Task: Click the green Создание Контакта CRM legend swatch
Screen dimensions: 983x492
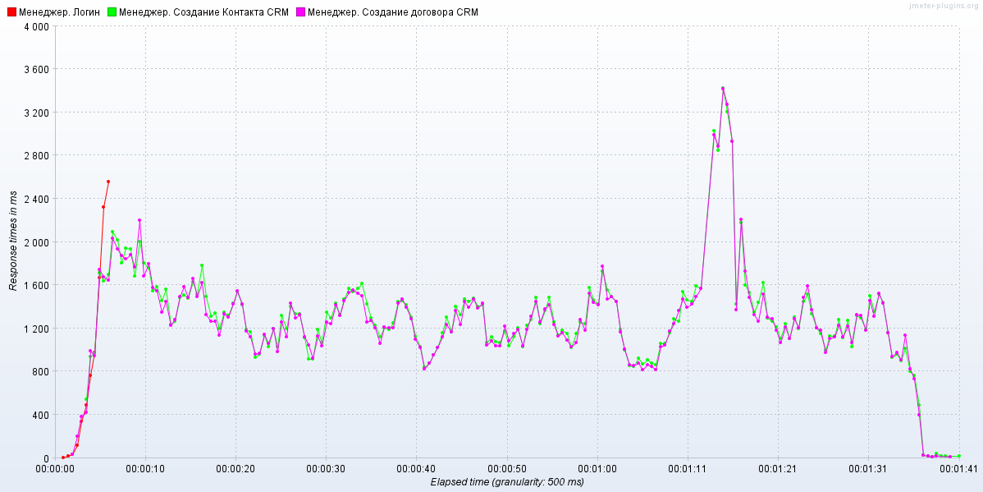Action: (x=111, y=12)
